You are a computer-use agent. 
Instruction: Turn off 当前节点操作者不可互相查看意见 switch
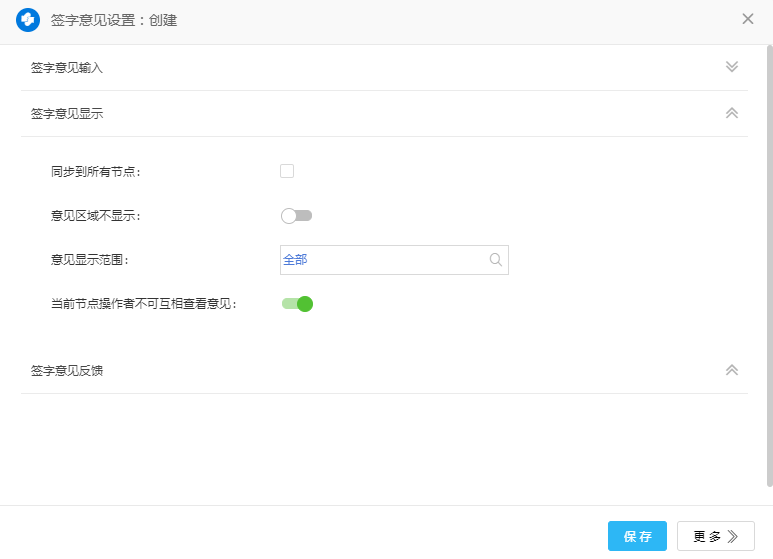tap(298, 304)
